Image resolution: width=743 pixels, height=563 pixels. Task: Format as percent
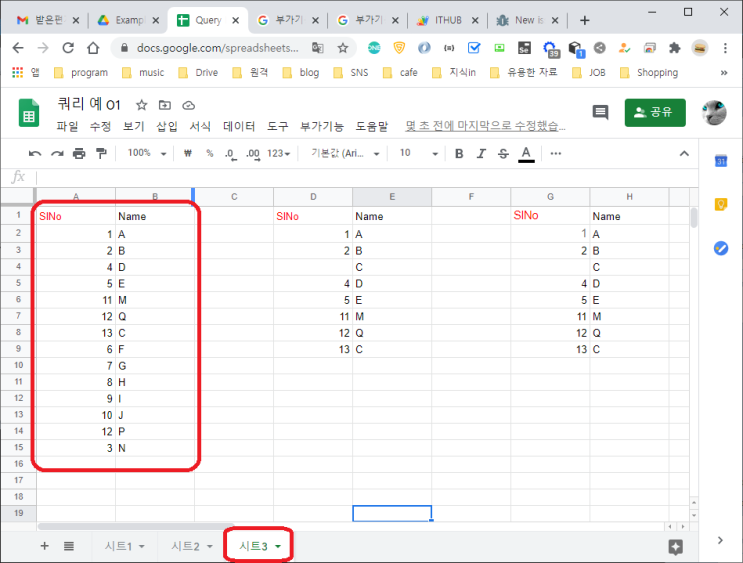tap(209, 154)
